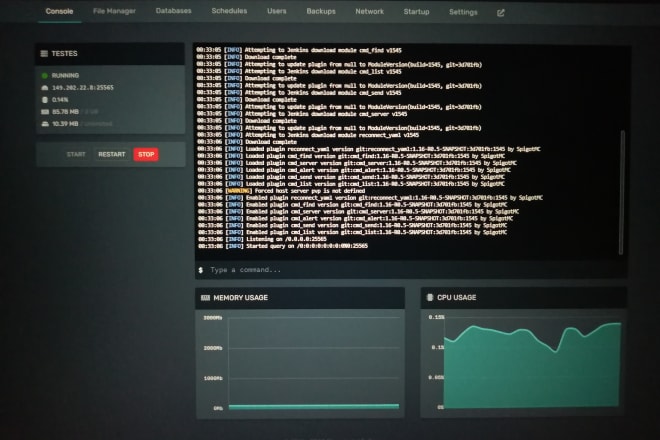Click the memory usage chart
660x440 pixels.
point(314,363)
